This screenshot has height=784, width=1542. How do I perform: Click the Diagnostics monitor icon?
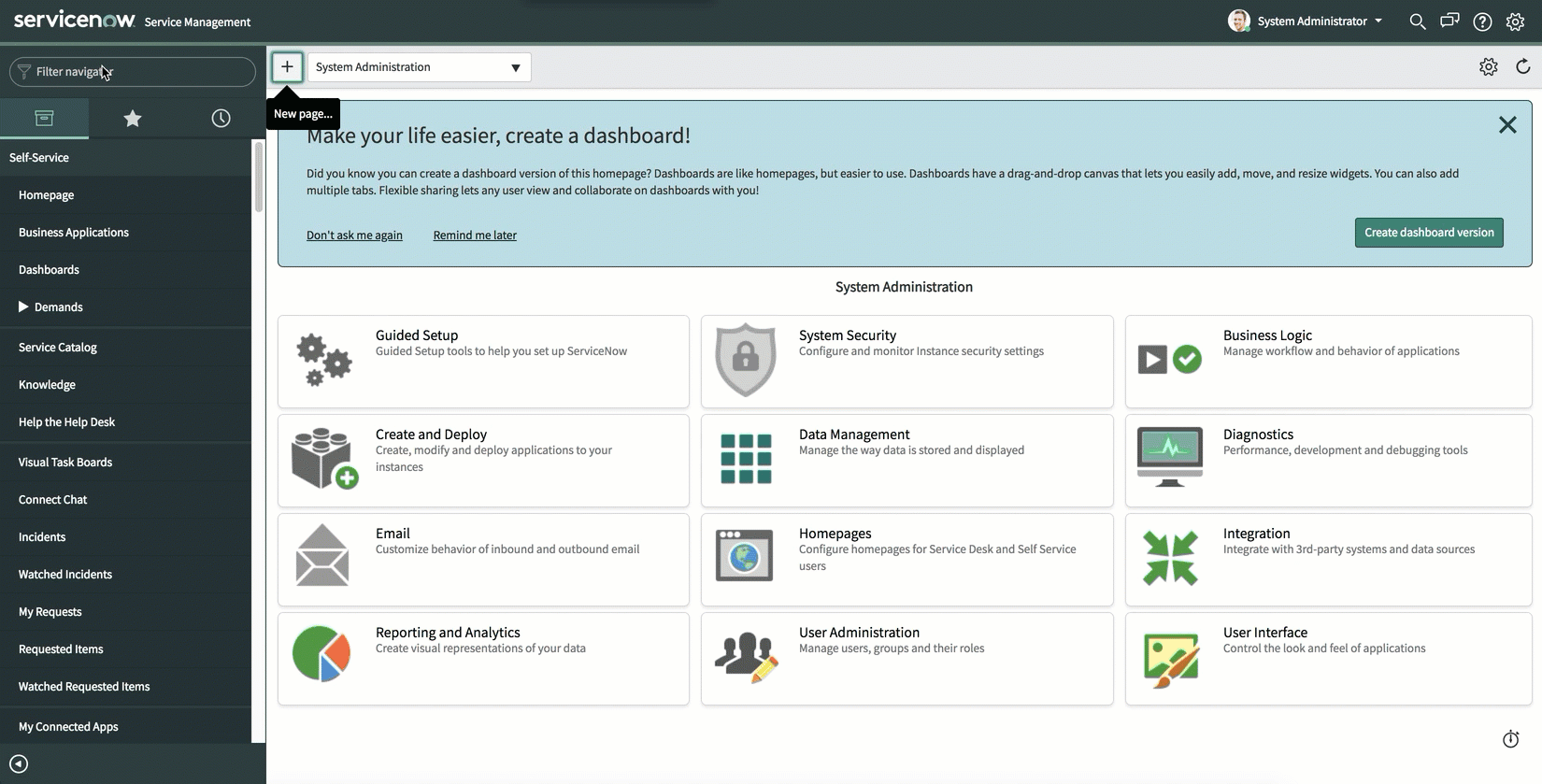pos(1170,457)
